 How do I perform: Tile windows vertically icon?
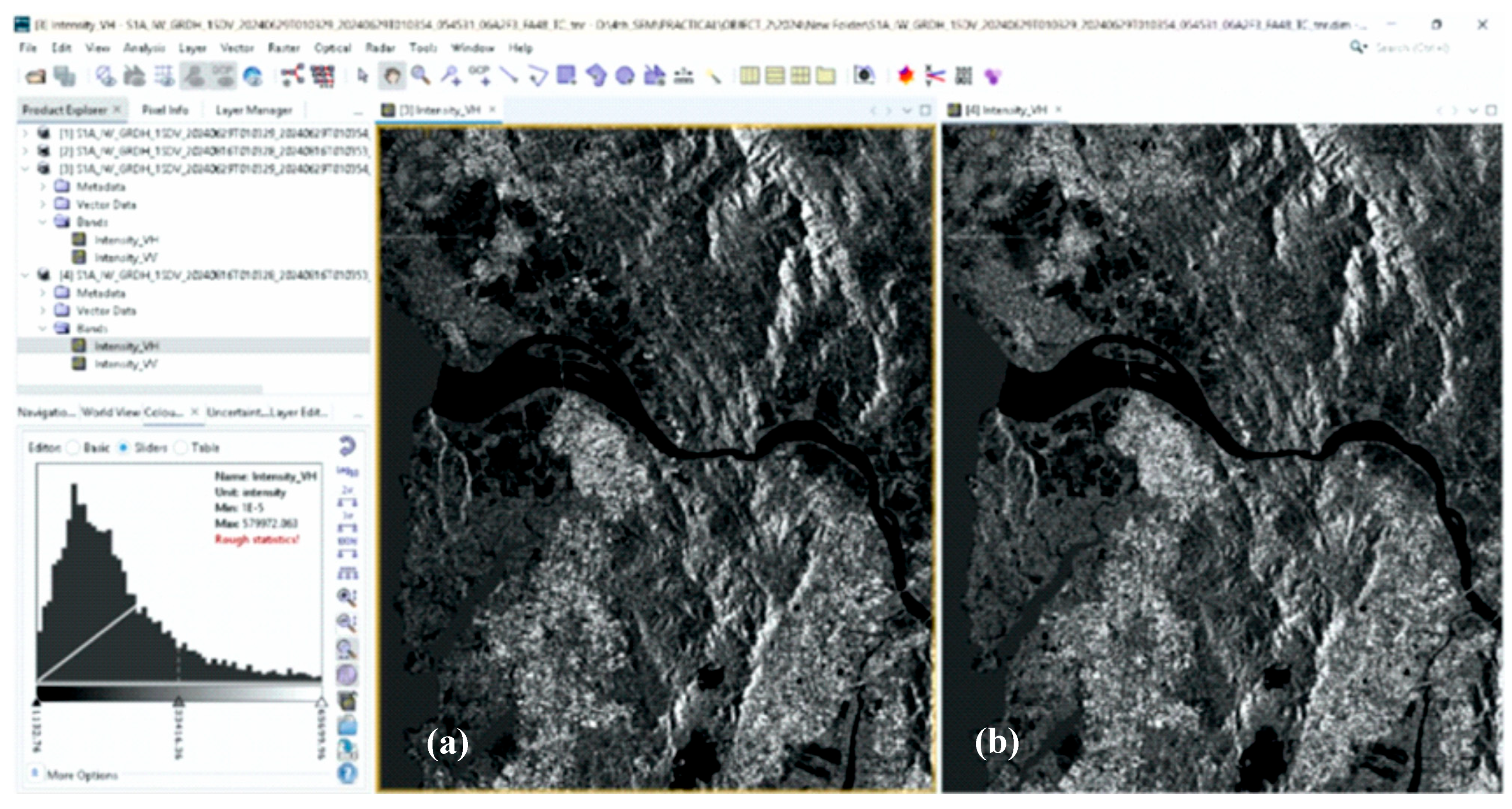tap(775, 76)
